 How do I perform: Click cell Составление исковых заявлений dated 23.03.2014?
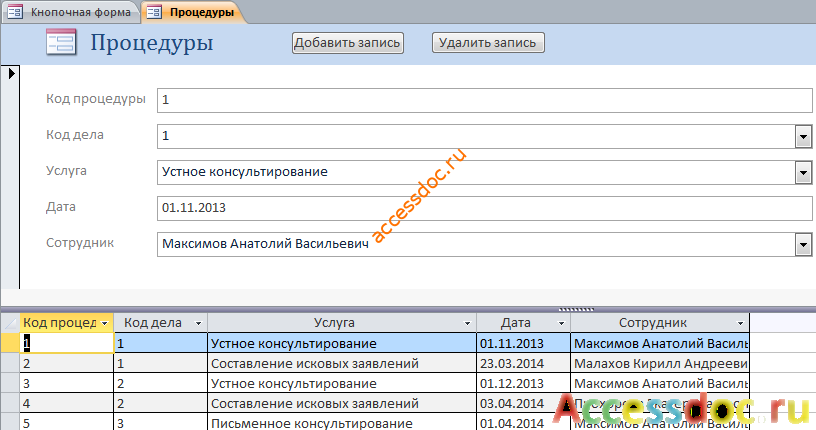pyautogui.click(x=342, y=363)
